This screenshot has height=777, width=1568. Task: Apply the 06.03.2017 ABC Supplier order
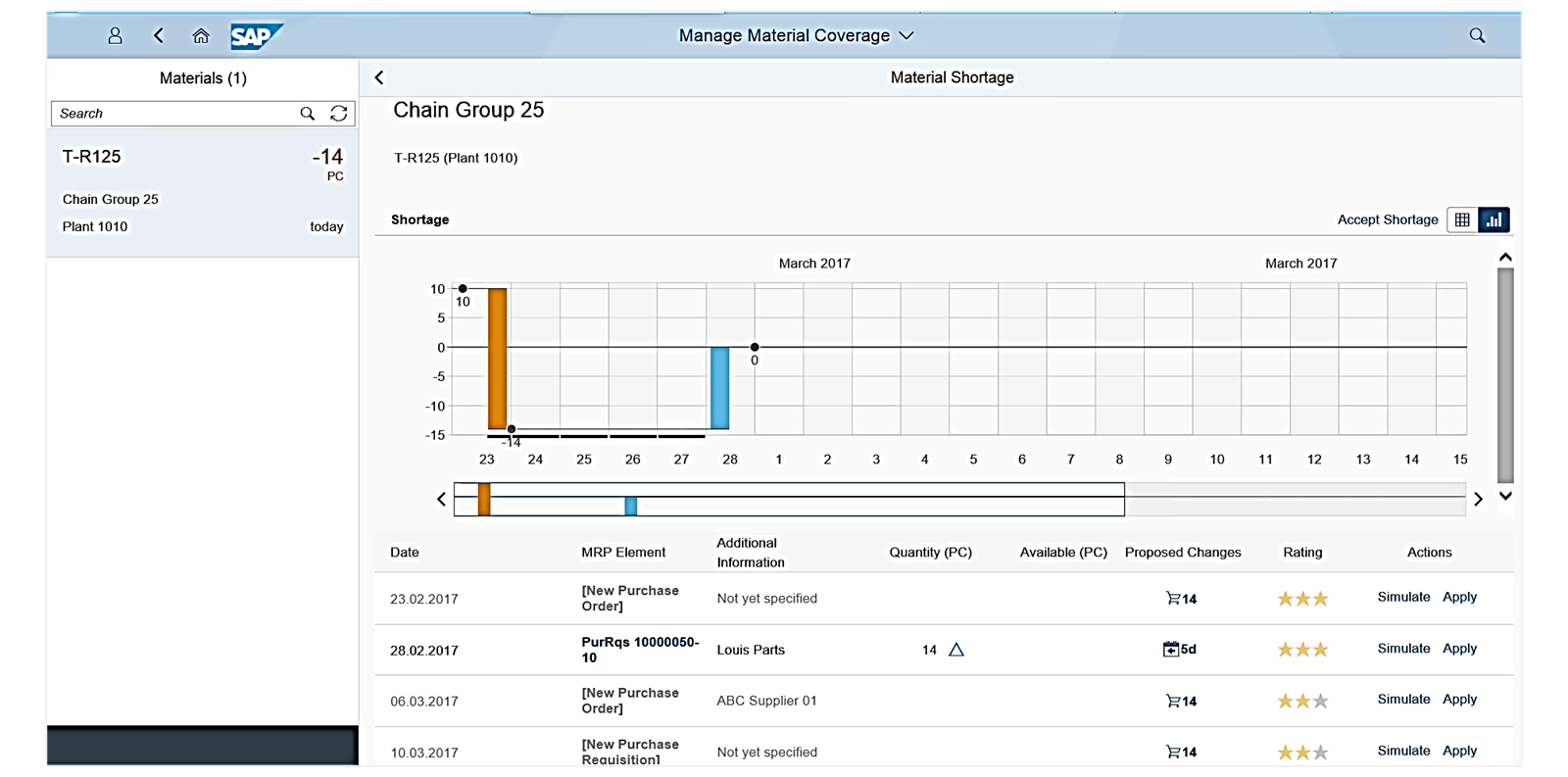tap(1459, 700)
